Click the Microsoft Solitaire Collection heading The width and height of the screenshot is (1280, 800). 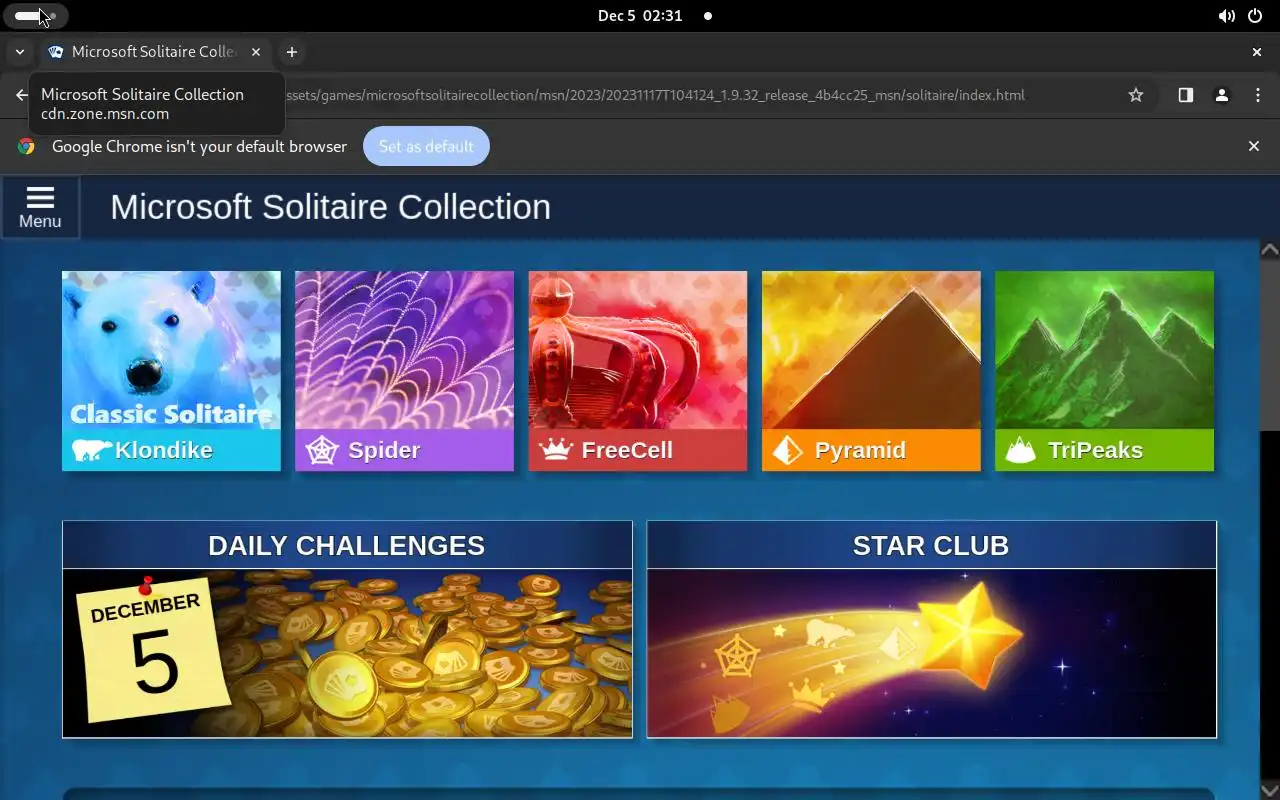330,207
